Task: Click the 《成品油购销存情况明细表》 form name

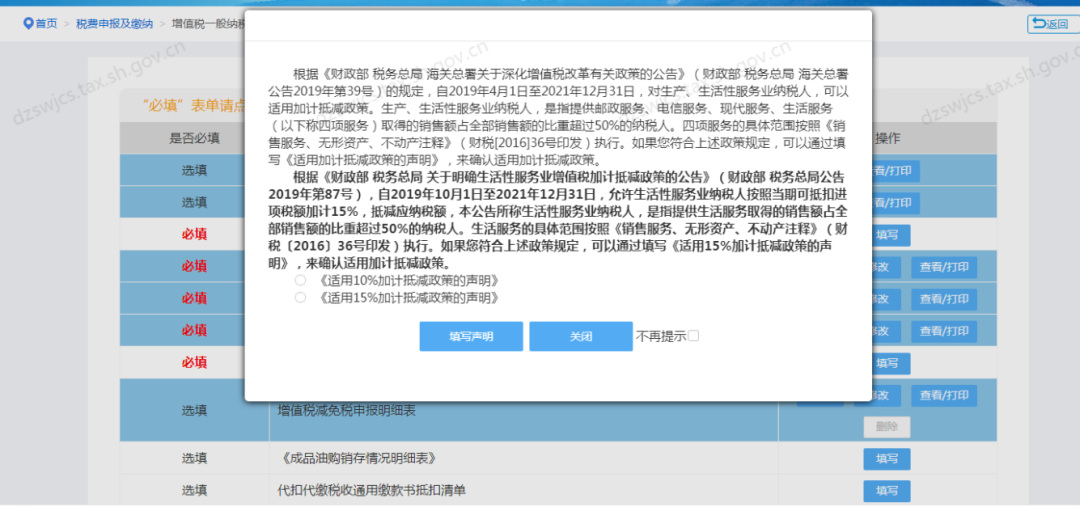Action: click(358, 459)
